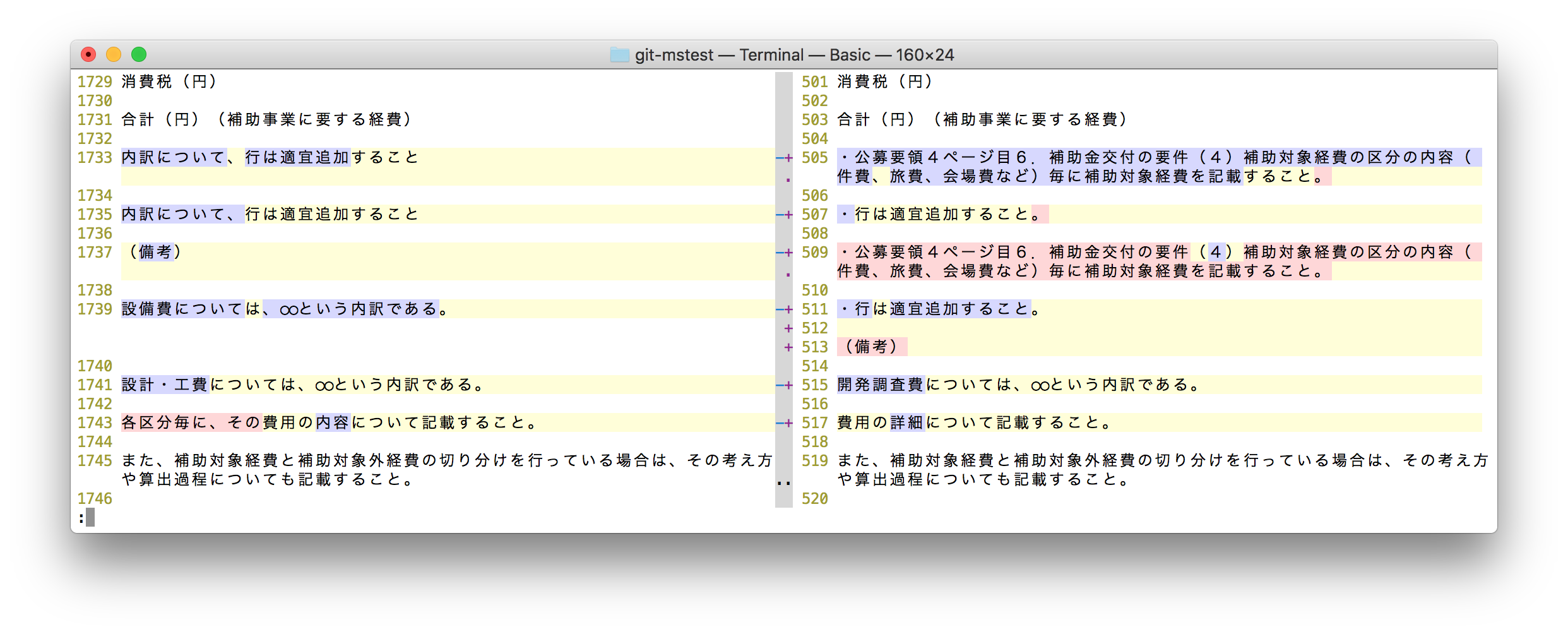Viewport: 1568px width, 634px height.
Task: Click the "+" marker beside line 512
Action: click(x=788, y=328)
